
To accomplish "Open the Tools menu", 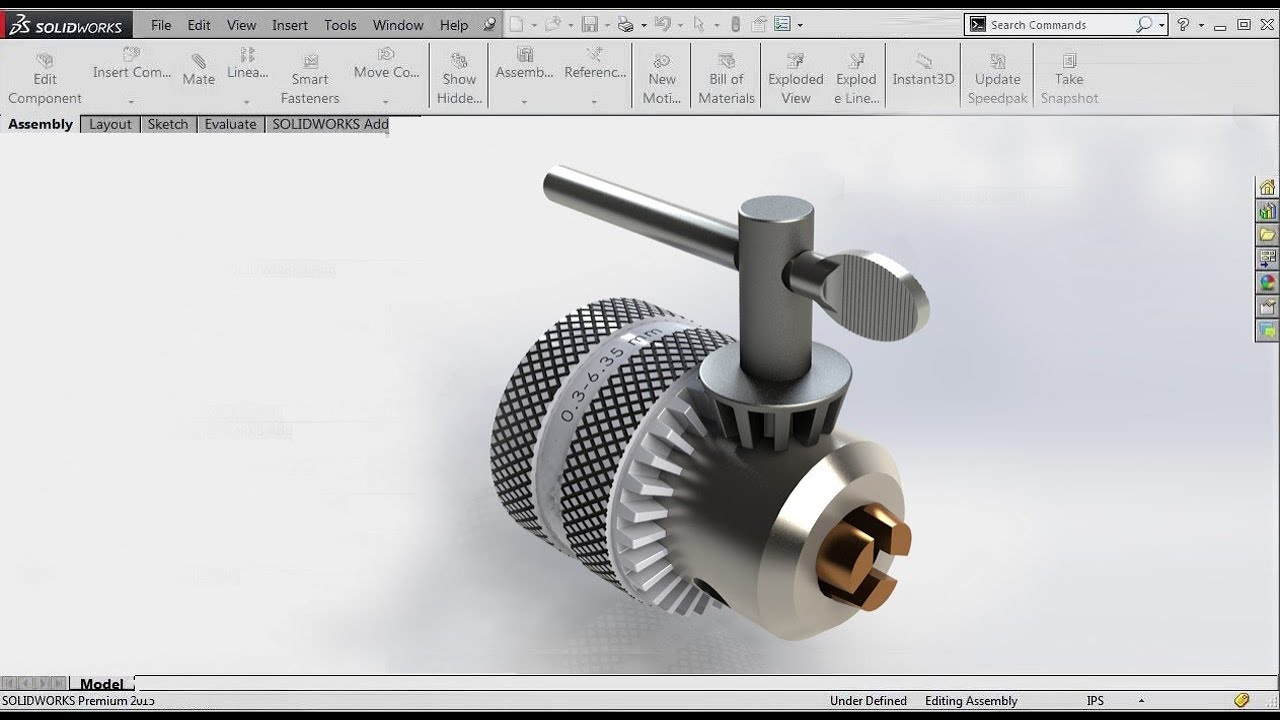I will tap(340, 25).
